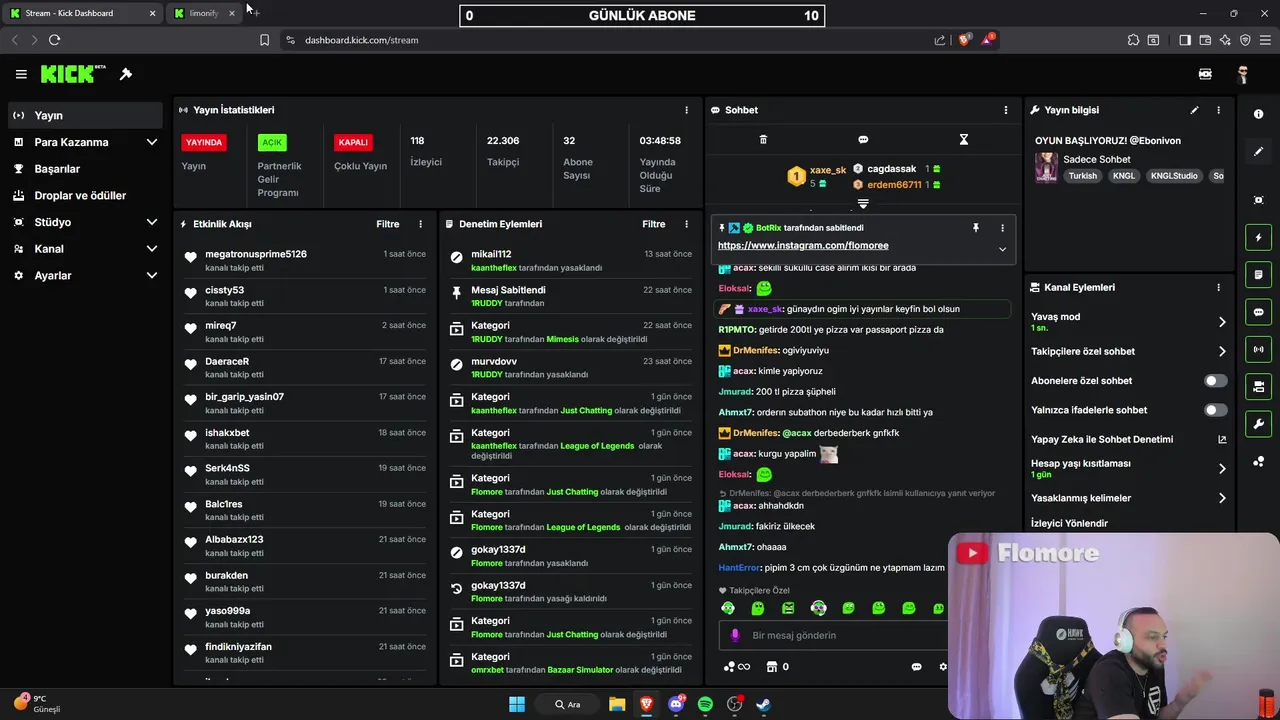
Task: Click the KNGLStudio tag
Action: (1174, 176)
